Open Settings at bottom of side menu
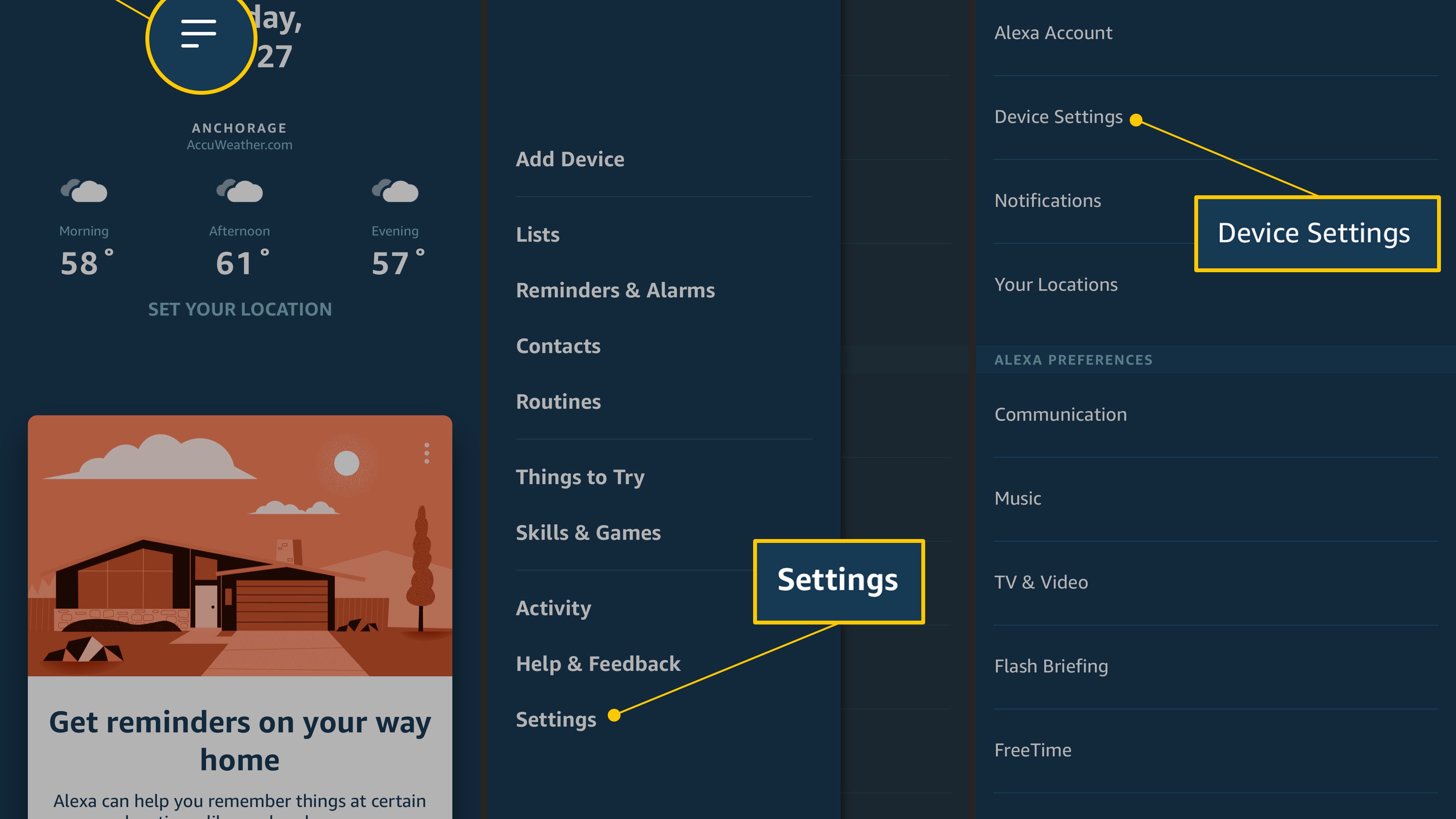This screenshot has height=819, width=1456. (x=556, y=720)
